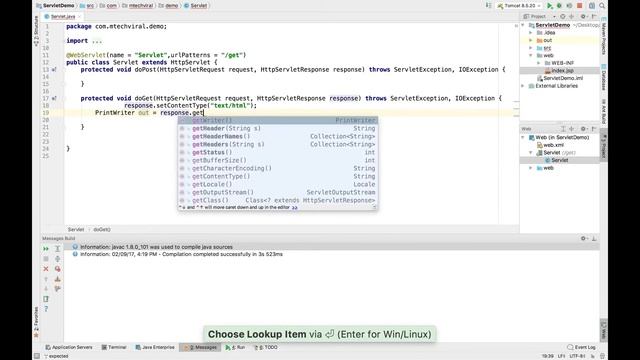Hide the Project tool window

[594, 16]
